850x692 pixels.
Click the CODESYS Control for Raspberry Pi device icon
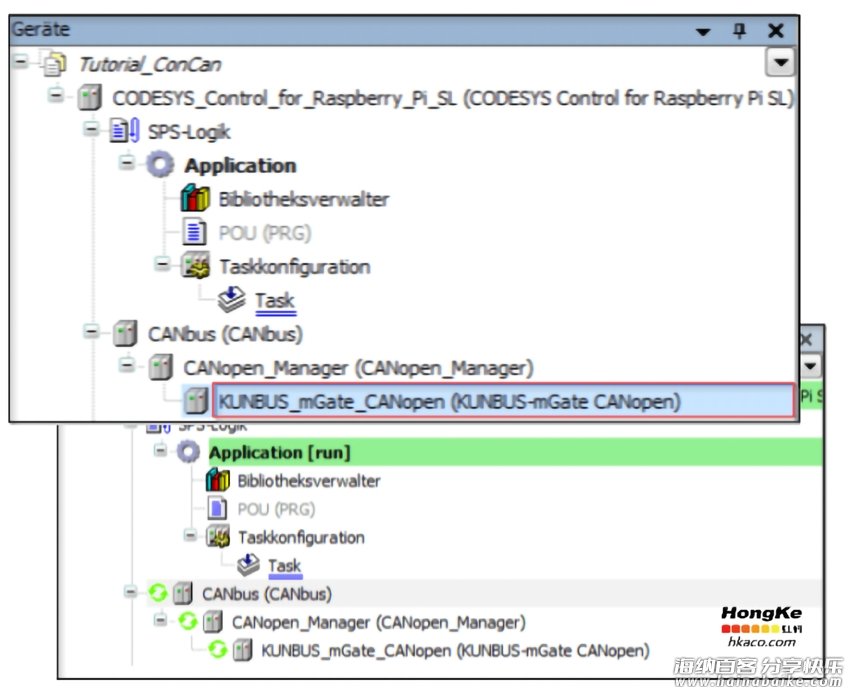tap(89, 98)
